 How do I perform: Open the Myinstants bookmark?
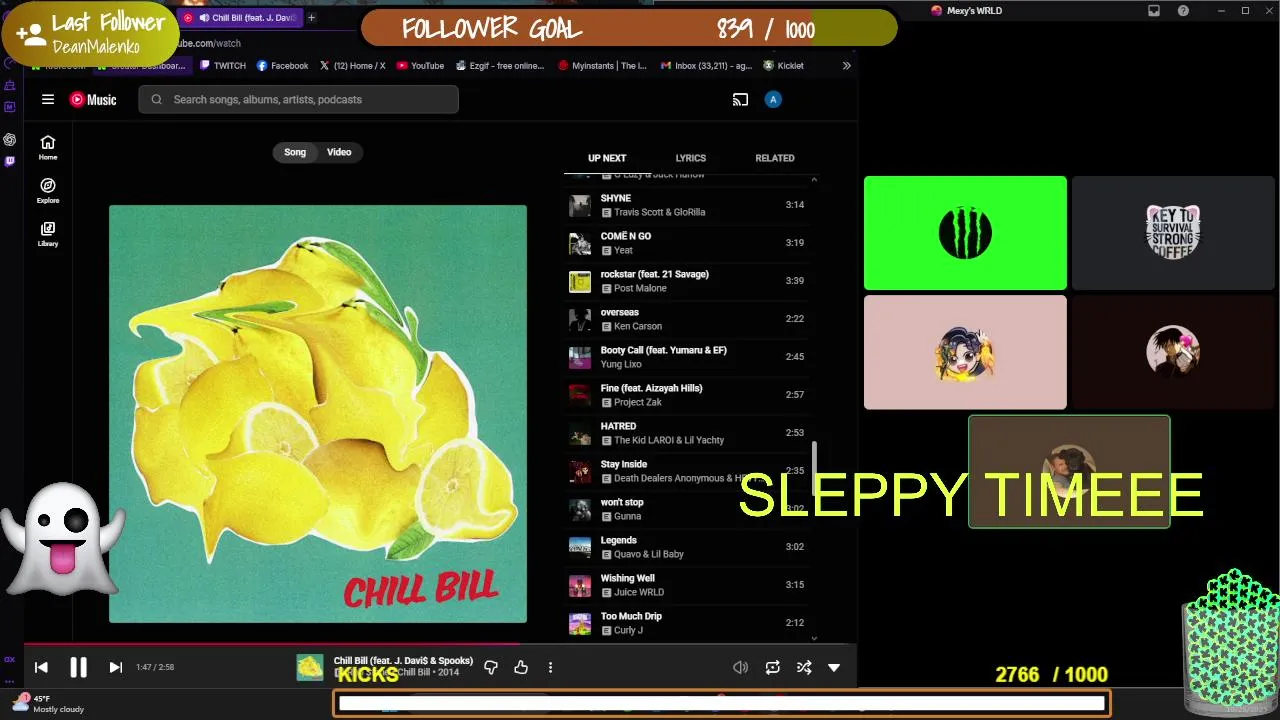[x=603, y=66]
